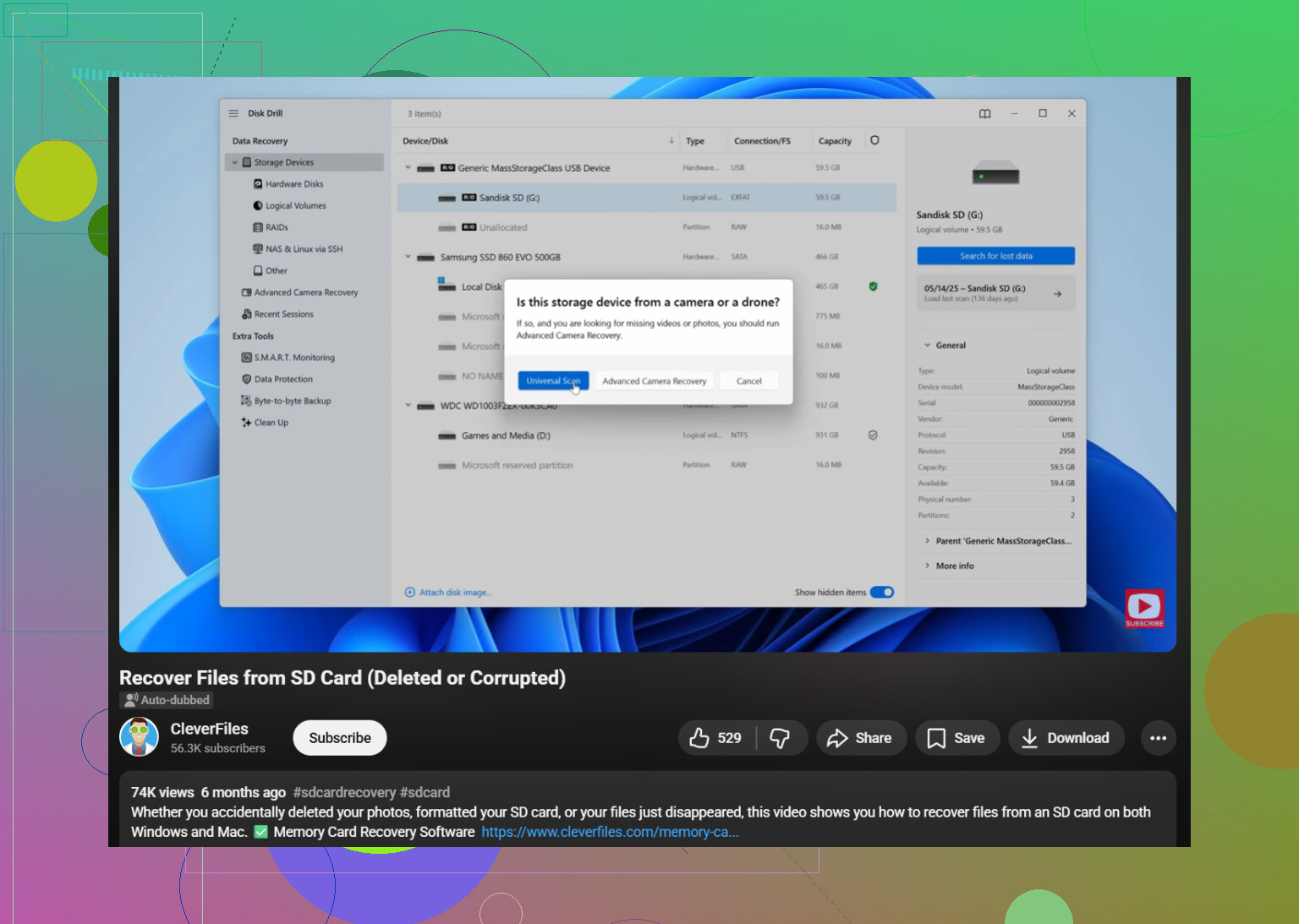Click the Type column header
The height and width of the screenshot is (924, 1299).
(x=695, y=141)
